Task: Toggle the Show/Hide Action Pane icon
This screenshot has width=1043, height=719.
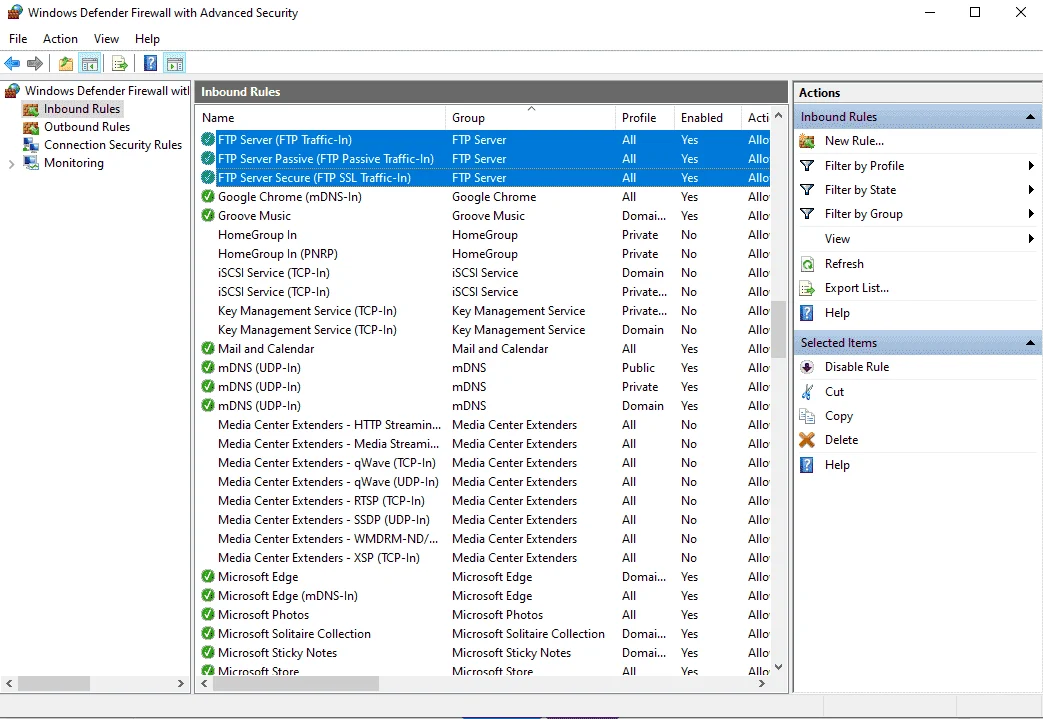Action: coord(174,64)
